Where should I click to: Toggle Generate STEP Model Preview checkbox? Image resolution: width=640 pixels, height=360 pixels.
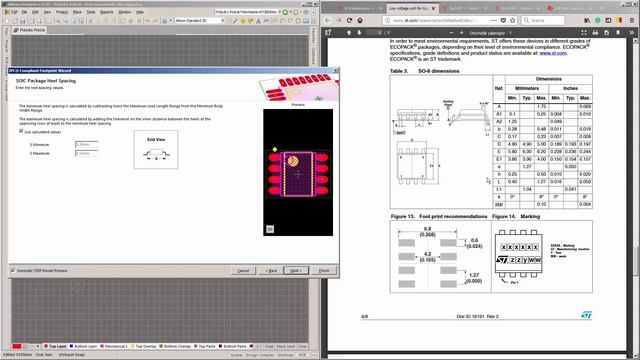(13, 270)
